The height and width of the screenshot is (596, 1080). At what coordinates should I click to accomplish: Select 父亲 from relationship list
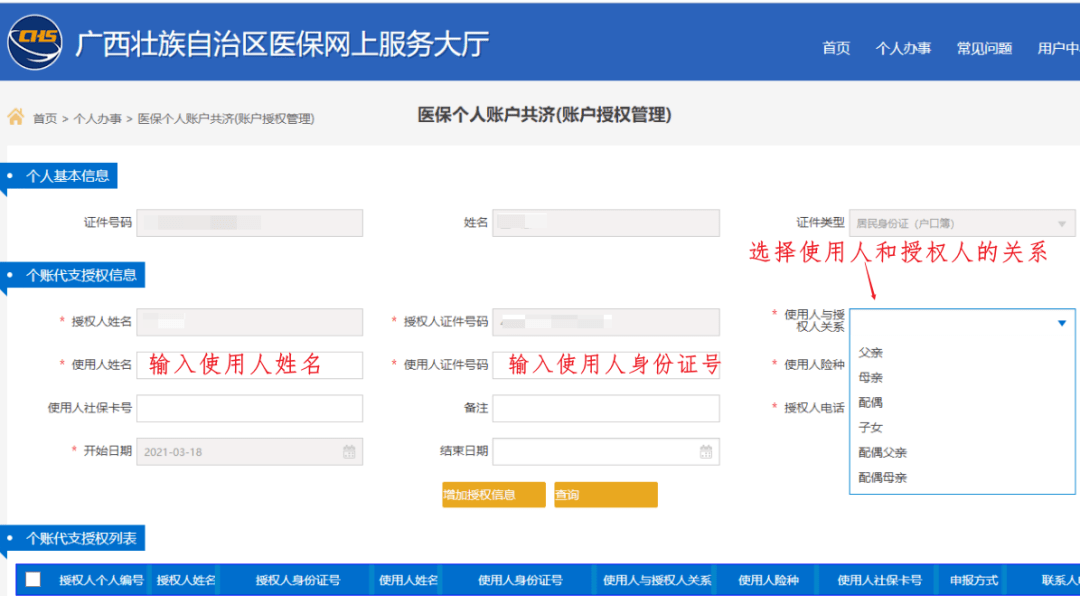click(x=871, y=353)
